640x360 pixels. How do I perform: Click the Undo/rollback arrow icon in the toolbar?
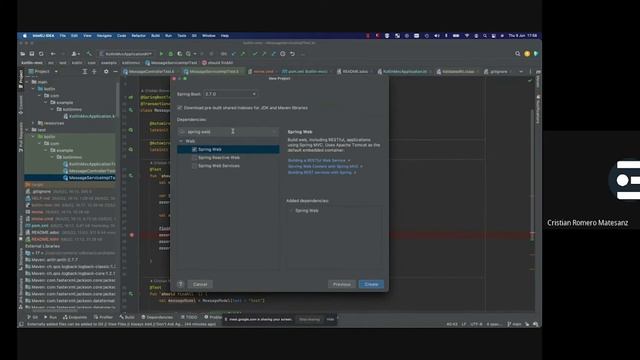point(292,54)
